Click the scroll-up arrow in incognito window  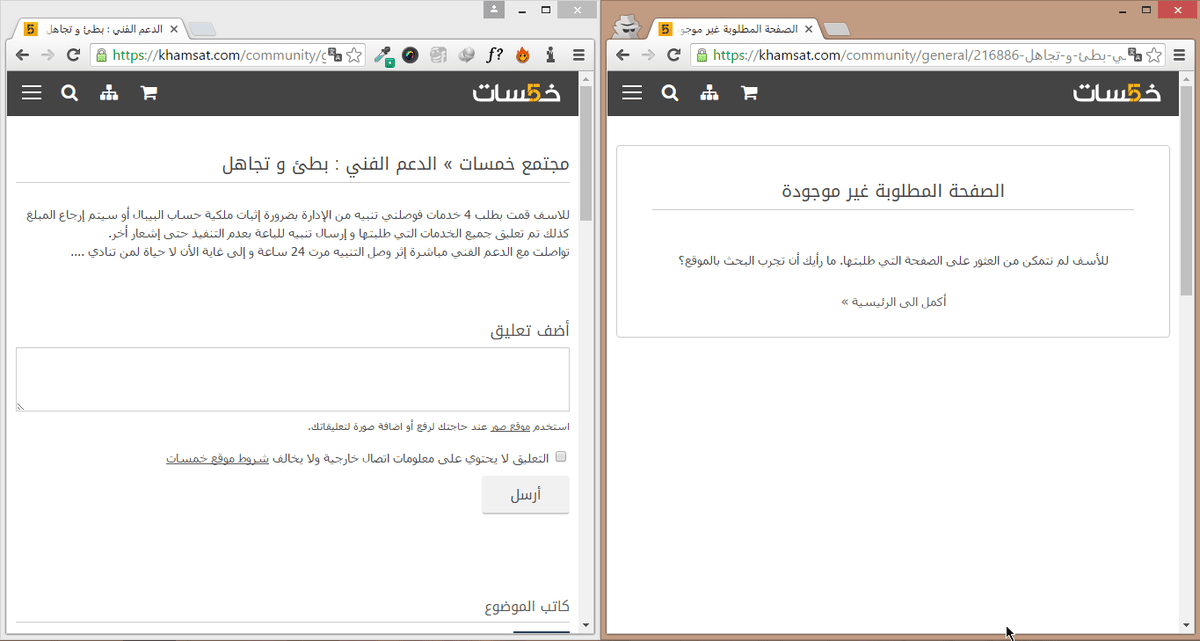1186,79
